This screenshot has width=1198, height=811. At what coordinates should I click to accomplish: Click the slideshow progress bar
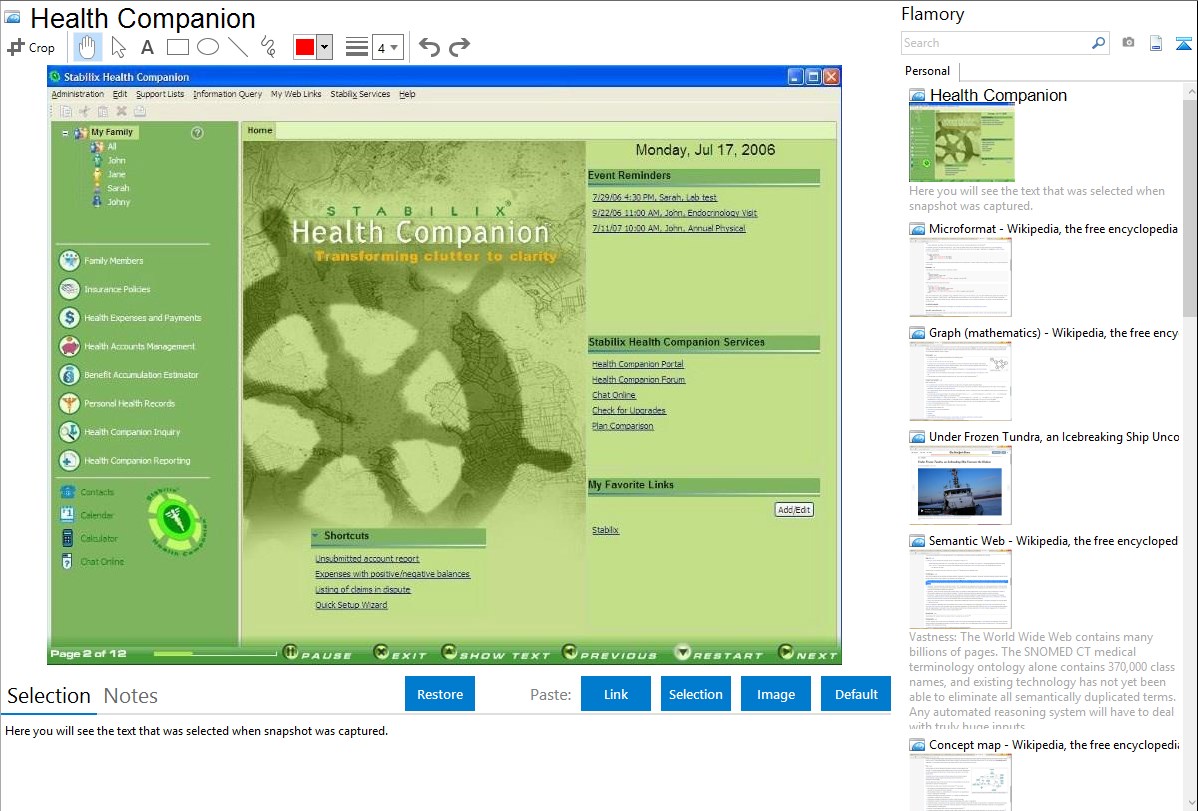pos(215,654)
